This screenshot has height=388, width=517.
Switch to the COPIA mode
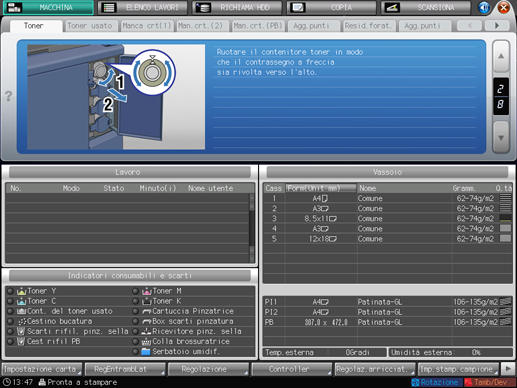[x=331, y=8]
